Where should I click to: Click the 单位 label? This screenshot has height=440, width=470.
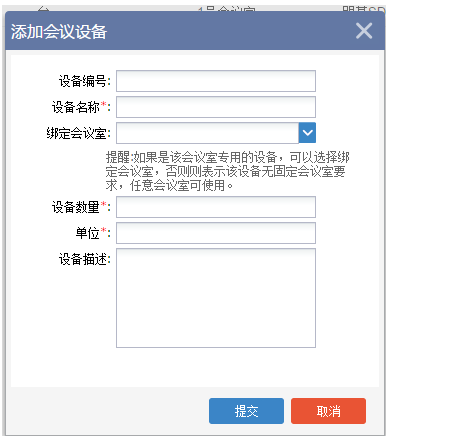[88, 233]
